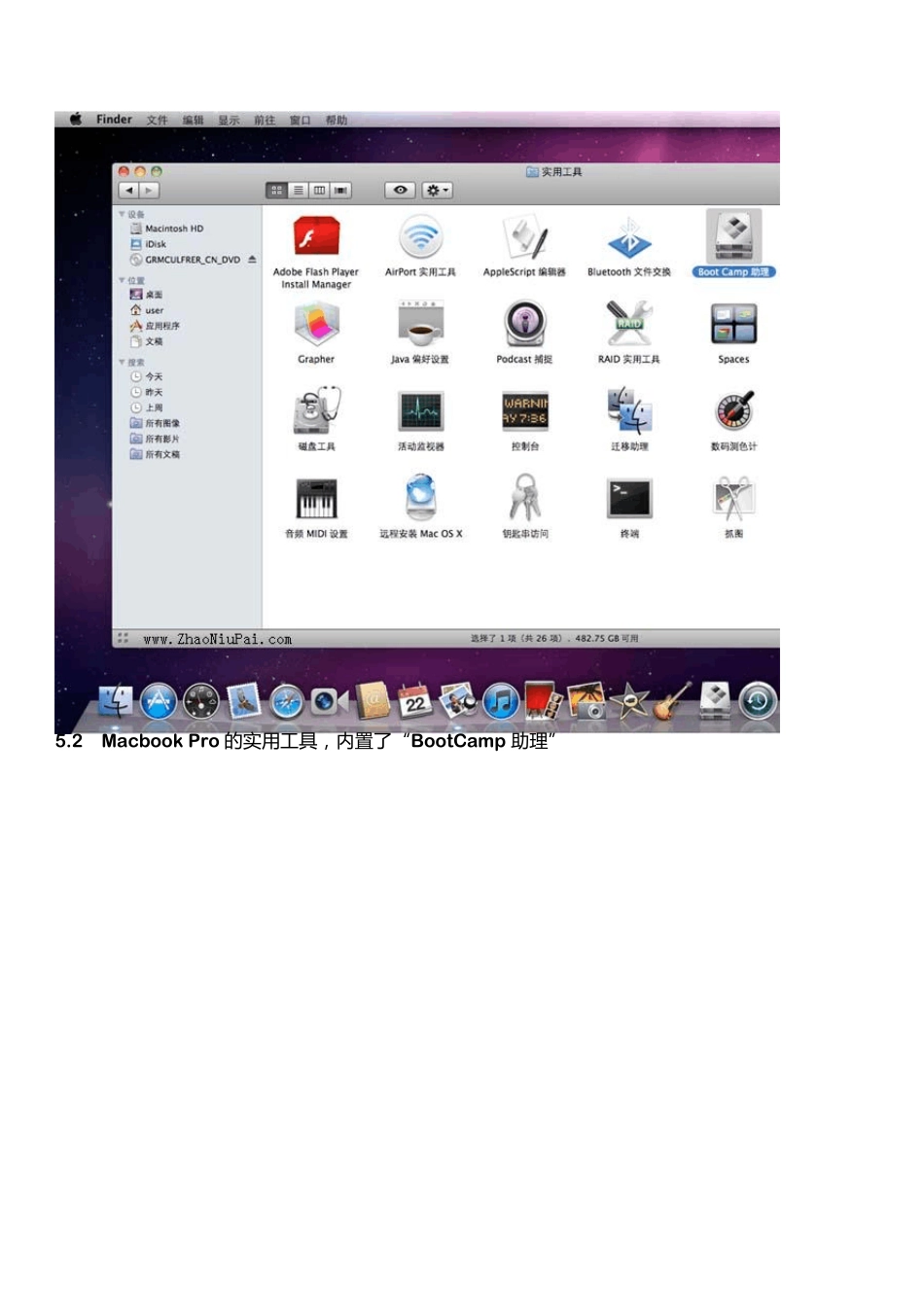Image resolution: width=924 pixels, height=1307 pixels.
Task: Switch to list view
Action: tap(299, 191)
